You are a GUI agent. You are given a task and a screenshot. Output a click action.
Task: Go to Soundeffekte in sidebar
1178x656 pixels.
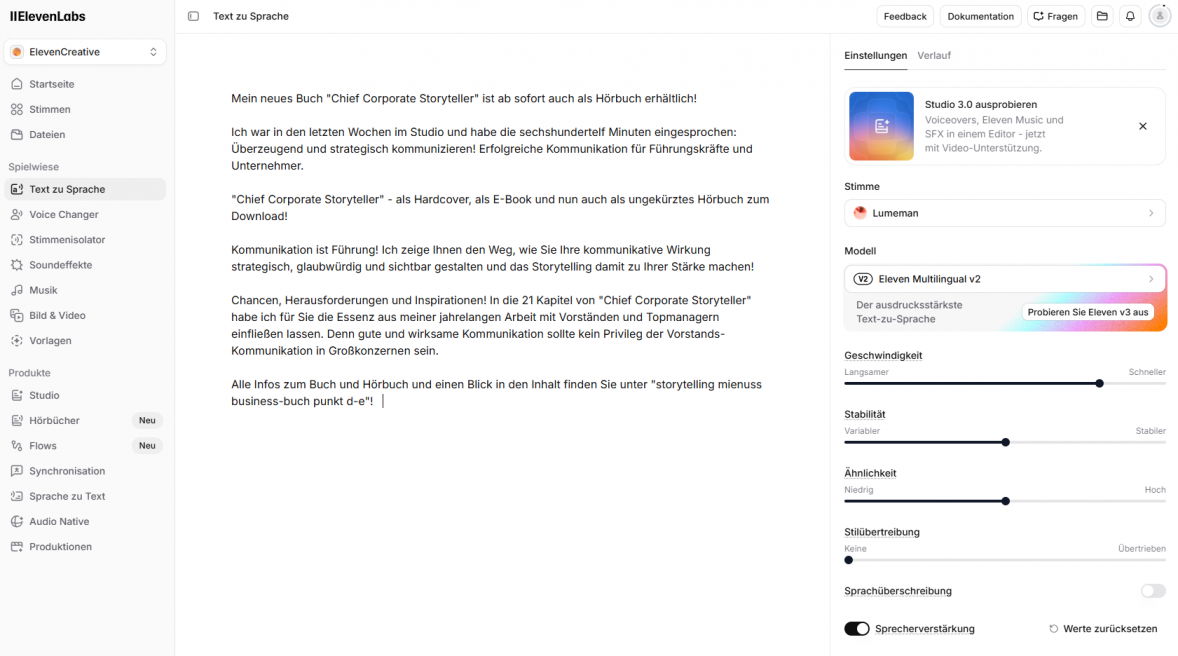(x=60, y=265)
